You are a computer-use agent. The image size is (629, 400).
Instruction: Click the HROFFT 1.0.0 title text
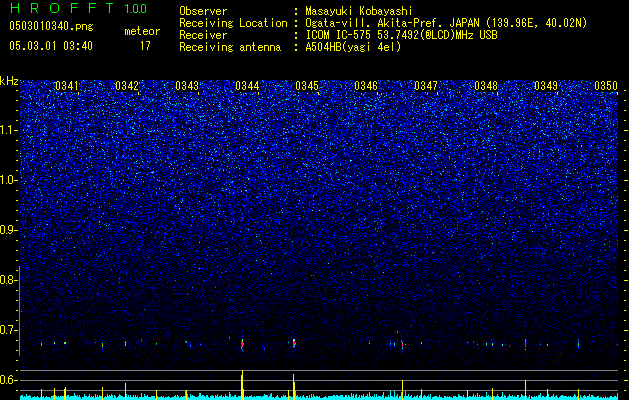(x=79, y=8)
